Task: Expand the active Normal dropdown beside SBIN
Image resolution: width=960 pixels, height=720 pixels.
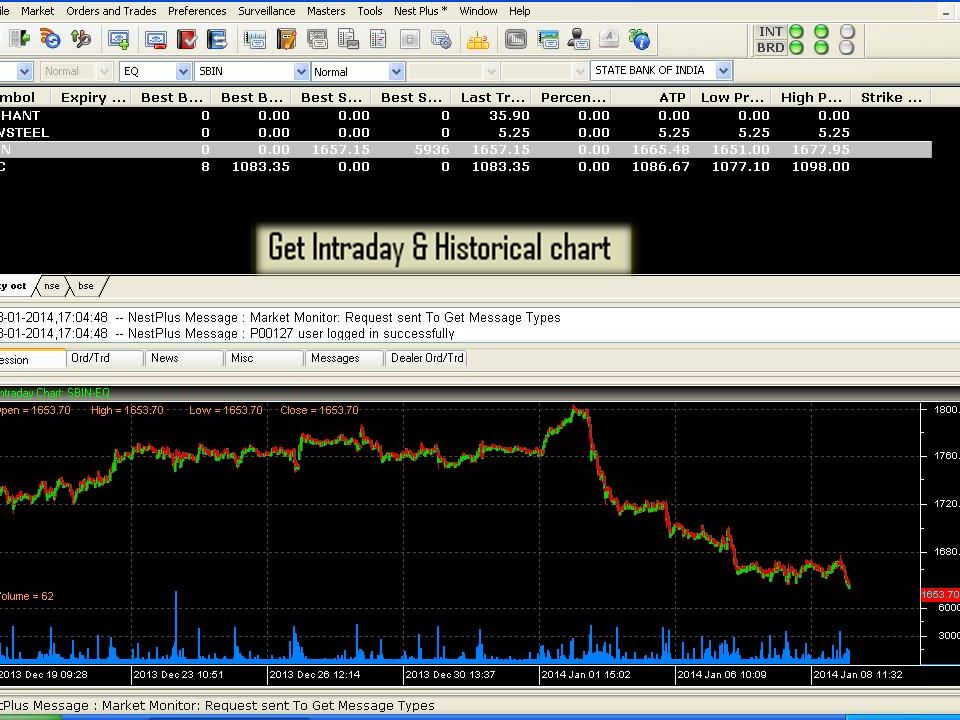Action: (x=396, y=72)
